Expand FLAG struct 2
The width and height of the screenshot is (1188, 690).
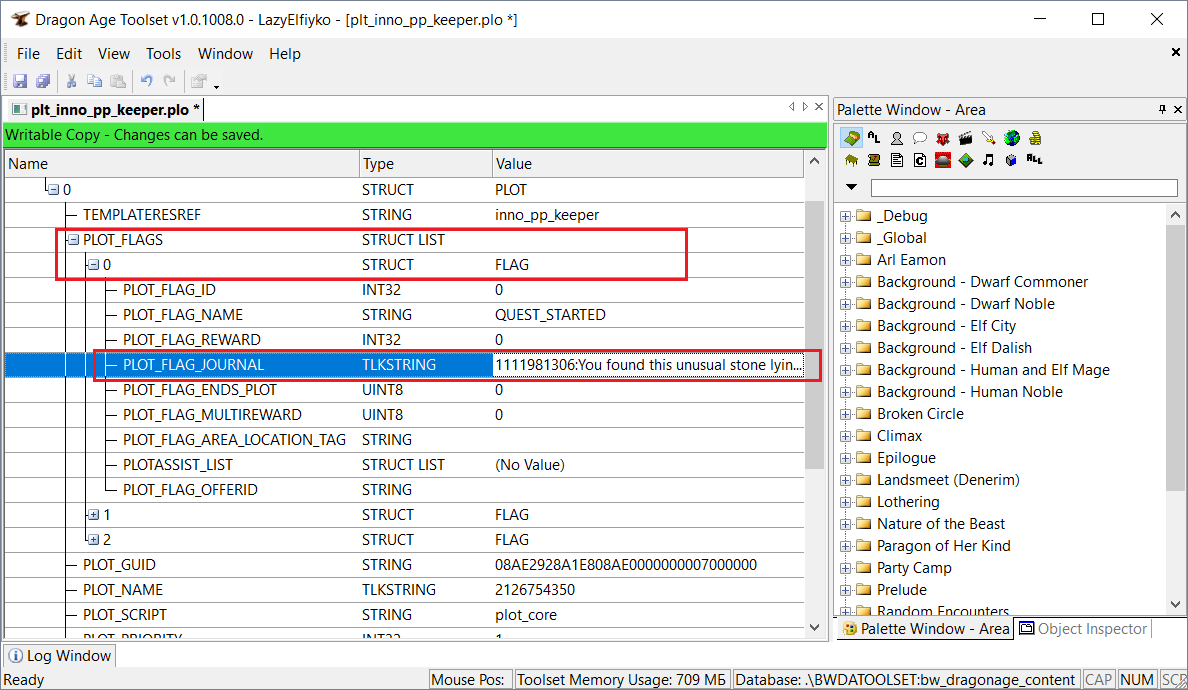[x=93, y=540]
